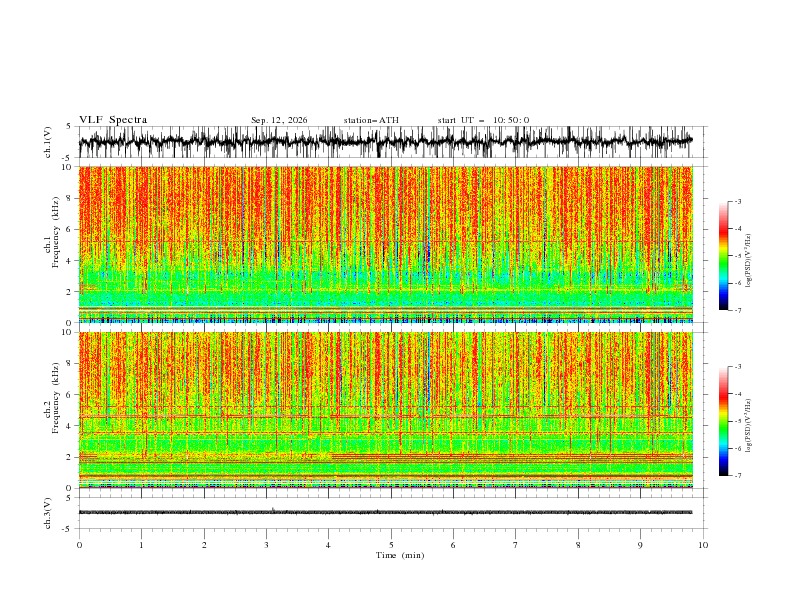
Task: Click the ch.2 spectrogram color bar
Action: [723, 421]
